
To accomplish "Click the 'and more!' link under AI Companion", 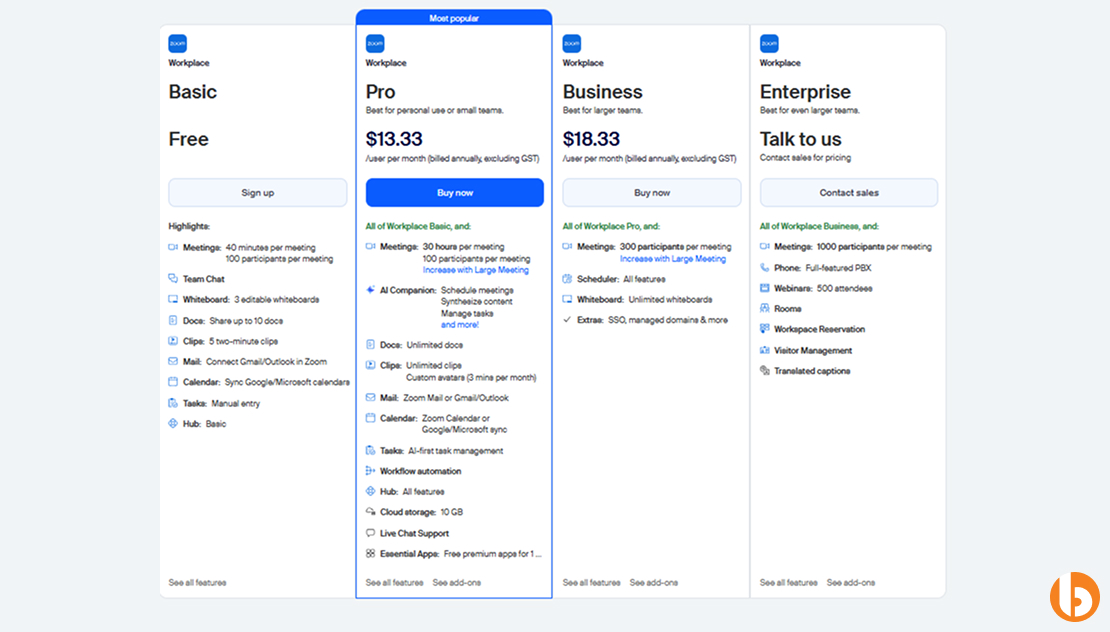I will [459, 325].
